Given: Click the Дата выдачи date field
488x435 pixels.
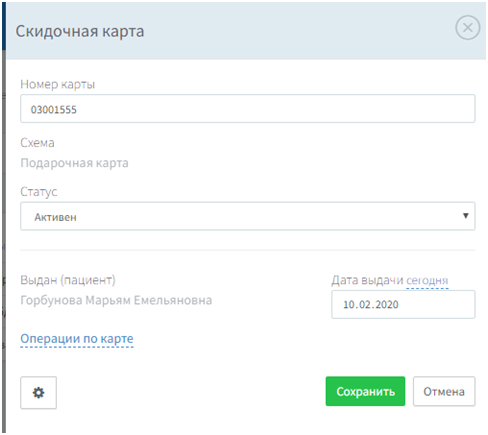Looking at the screenshot, I should tap(403, 304).
